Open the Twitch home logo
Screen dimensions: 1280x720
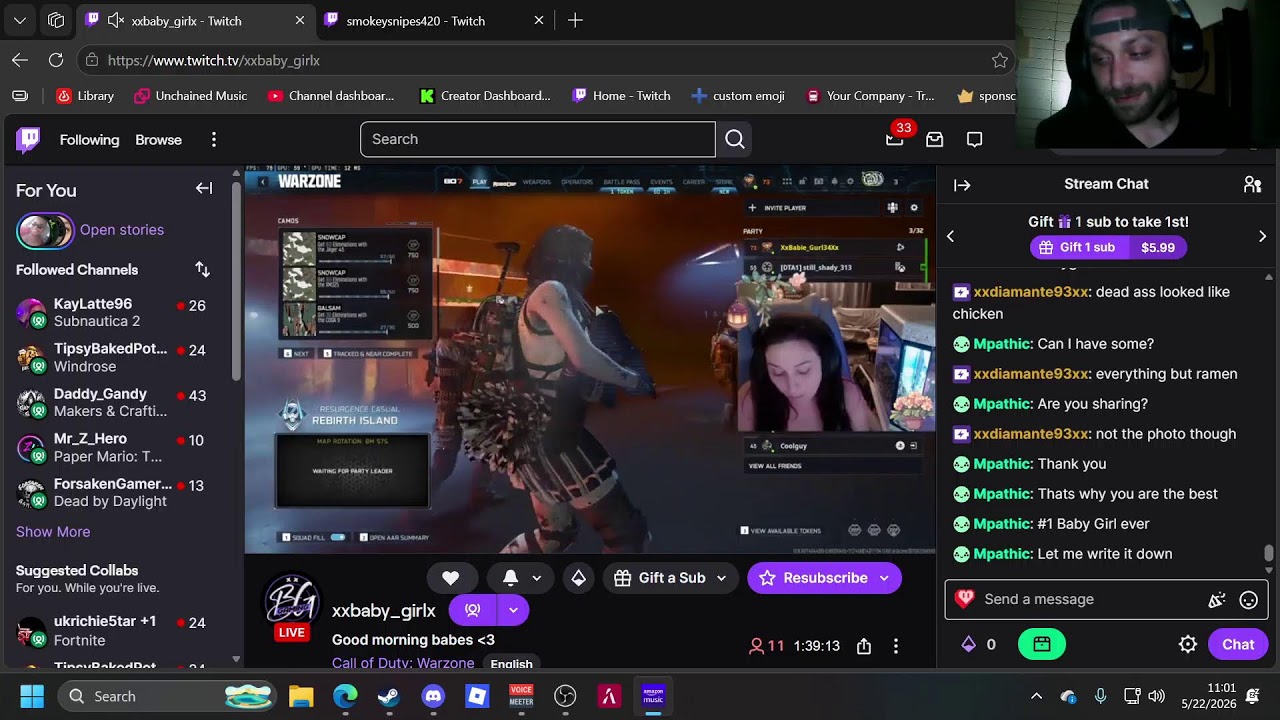point(28,139)
